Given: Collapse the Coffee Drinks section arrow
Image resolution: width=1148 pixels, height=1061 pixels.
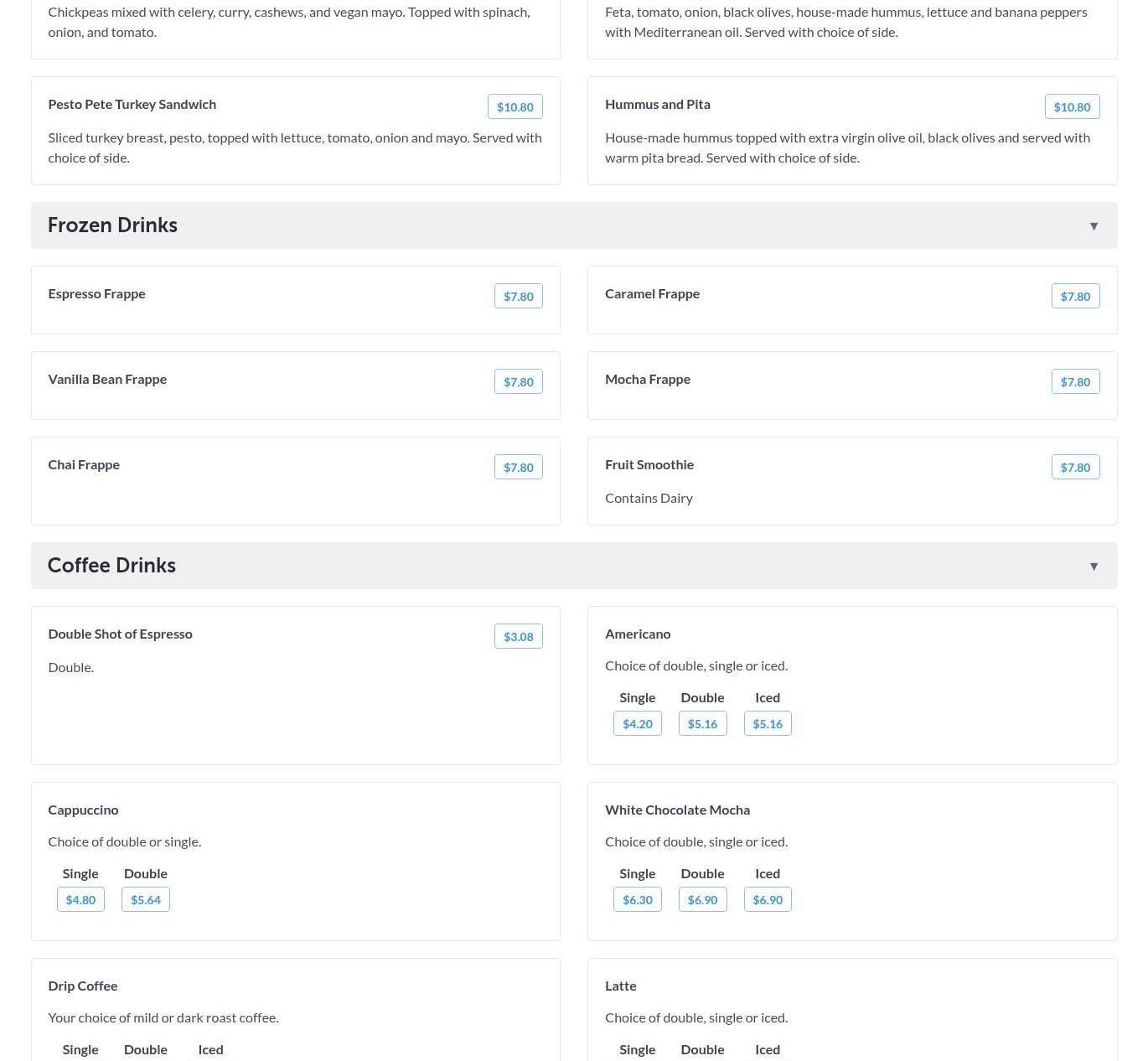Looking at the screenshot, I should point(1094,567).
